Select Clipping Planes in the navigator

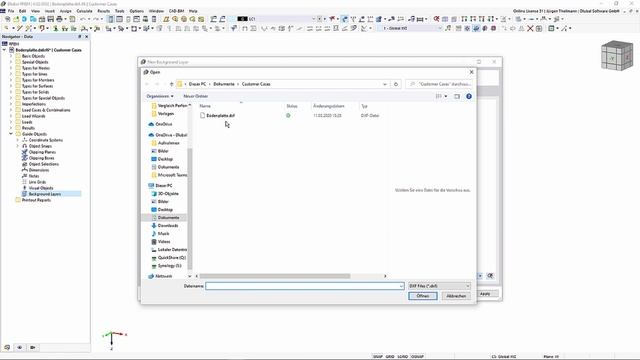coord(42,152)
